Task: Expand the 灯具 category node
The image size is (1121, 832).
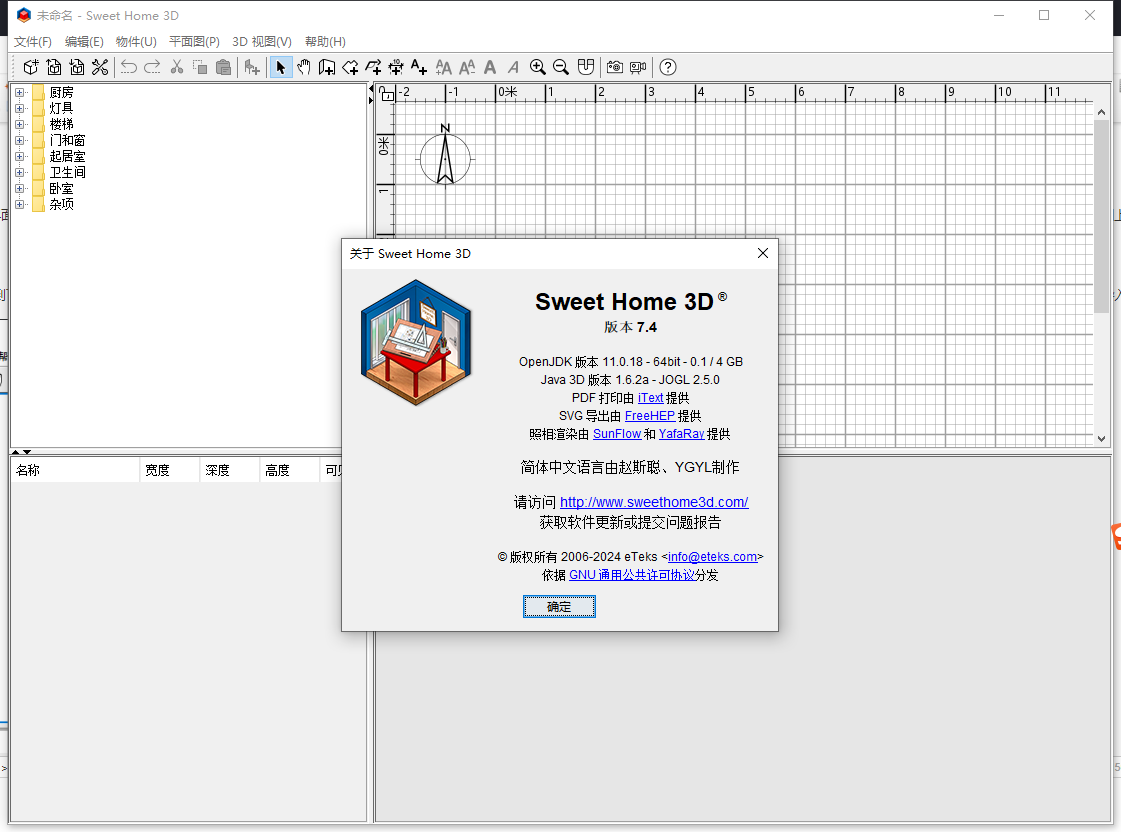Action: [19, 108]
